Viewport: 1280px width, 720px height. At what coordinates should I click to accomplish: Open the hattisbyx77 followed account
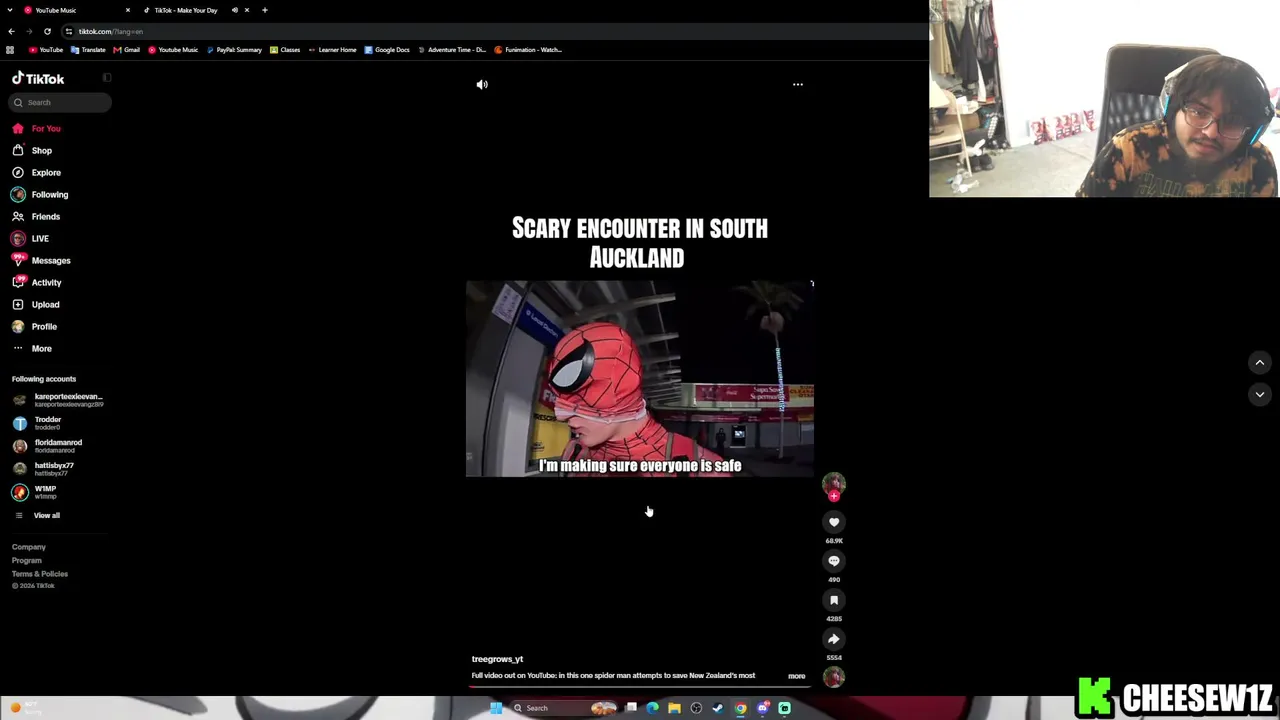[x=43, y=469]
